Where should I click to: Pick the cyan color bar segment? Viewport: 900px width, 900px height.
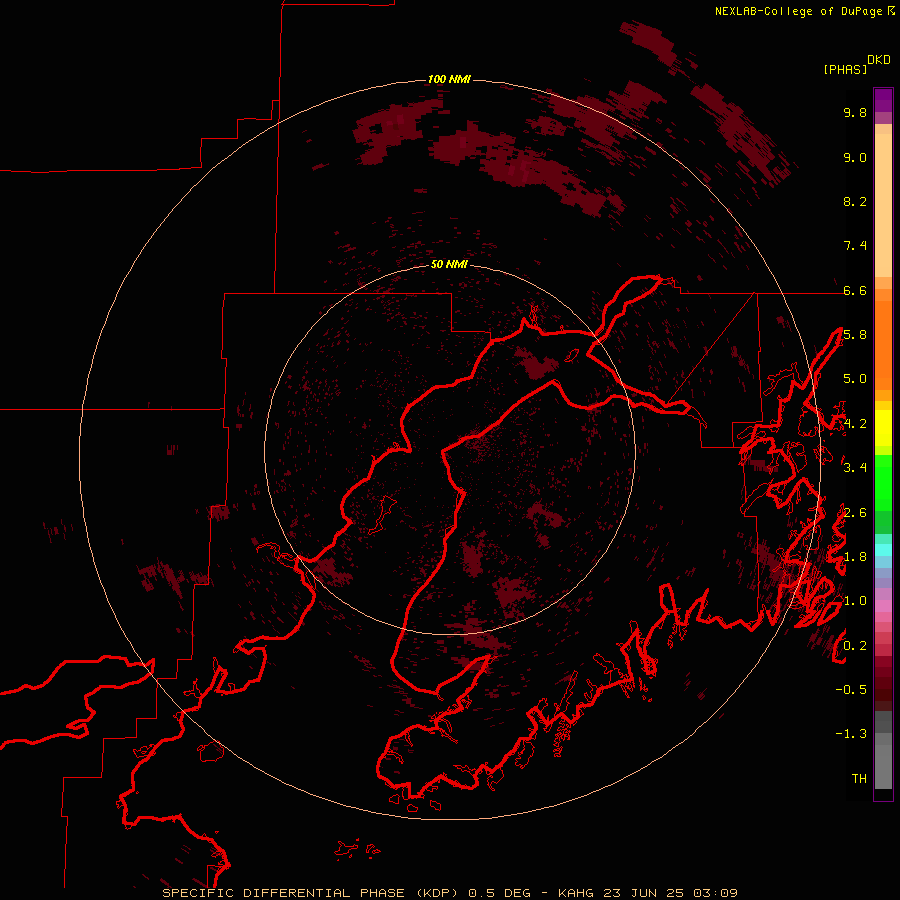tap(883, 549)
